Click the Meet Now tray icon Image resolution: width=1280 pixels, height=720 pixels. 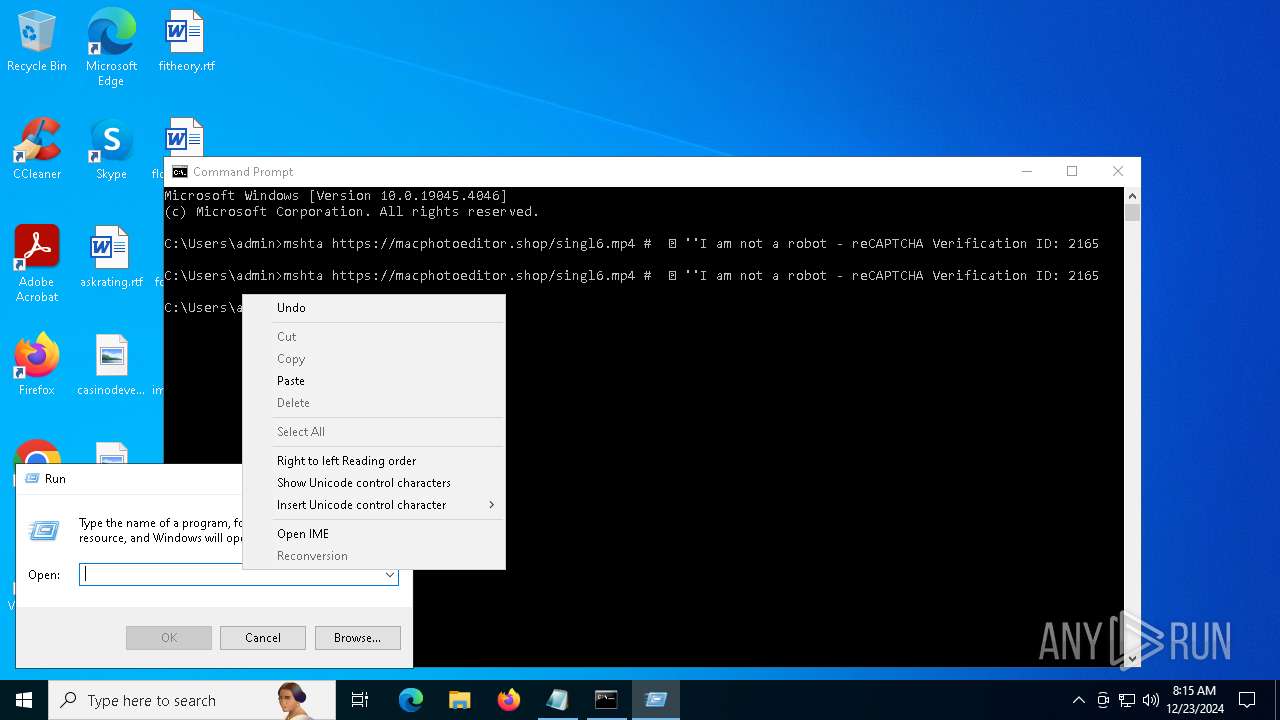pyautogui.click(x=1103, y=700)
